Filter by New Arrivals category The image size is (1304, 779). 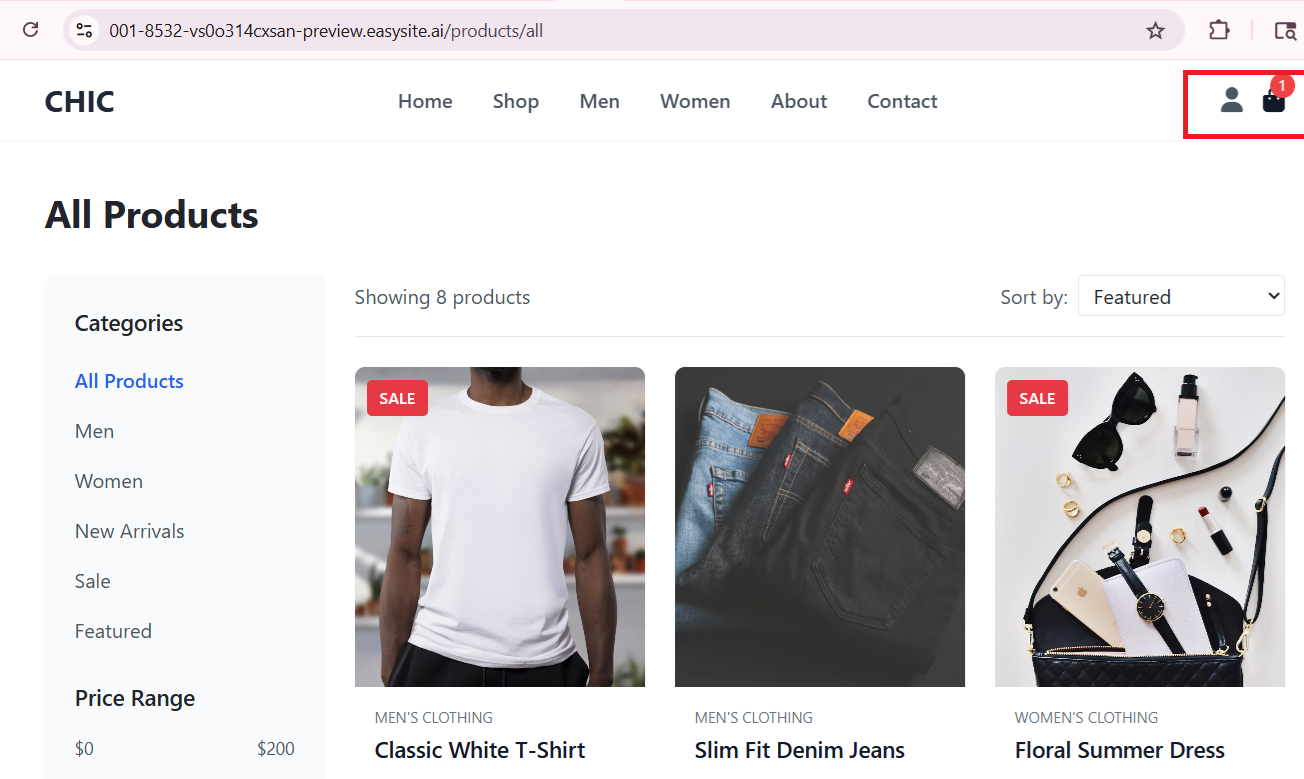[130, 531]
